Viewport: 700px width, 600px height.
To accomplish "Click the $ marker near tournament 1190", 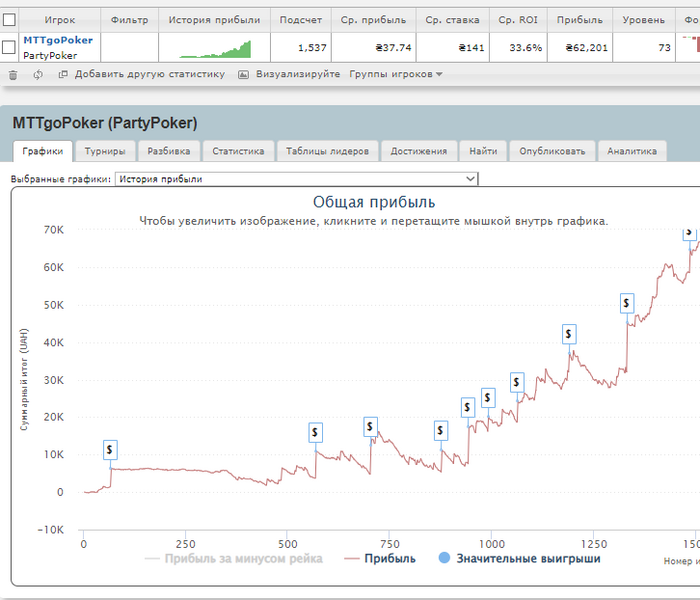I will coord(569,334).
